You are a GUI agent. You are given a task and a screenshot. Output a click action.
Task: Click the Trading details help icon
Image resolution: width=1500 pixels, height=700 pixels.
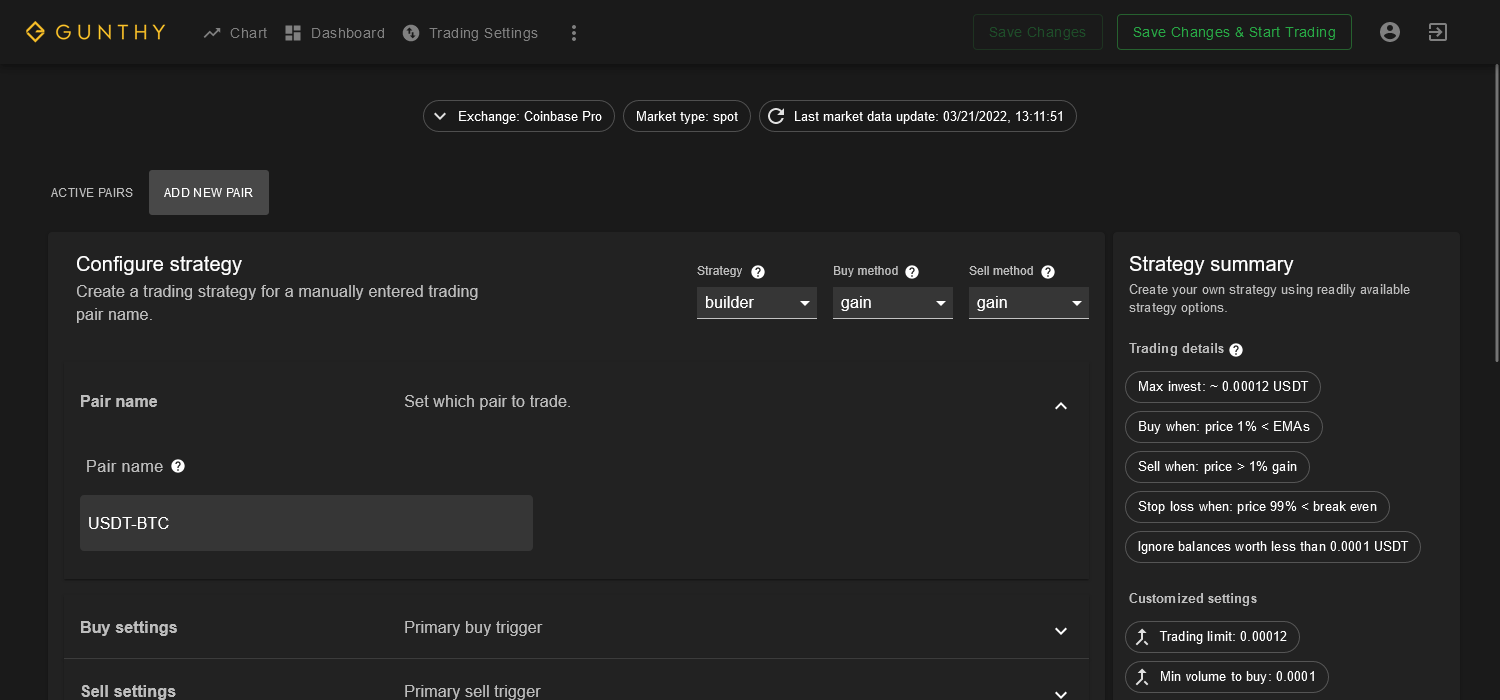tap(1236, 350)
